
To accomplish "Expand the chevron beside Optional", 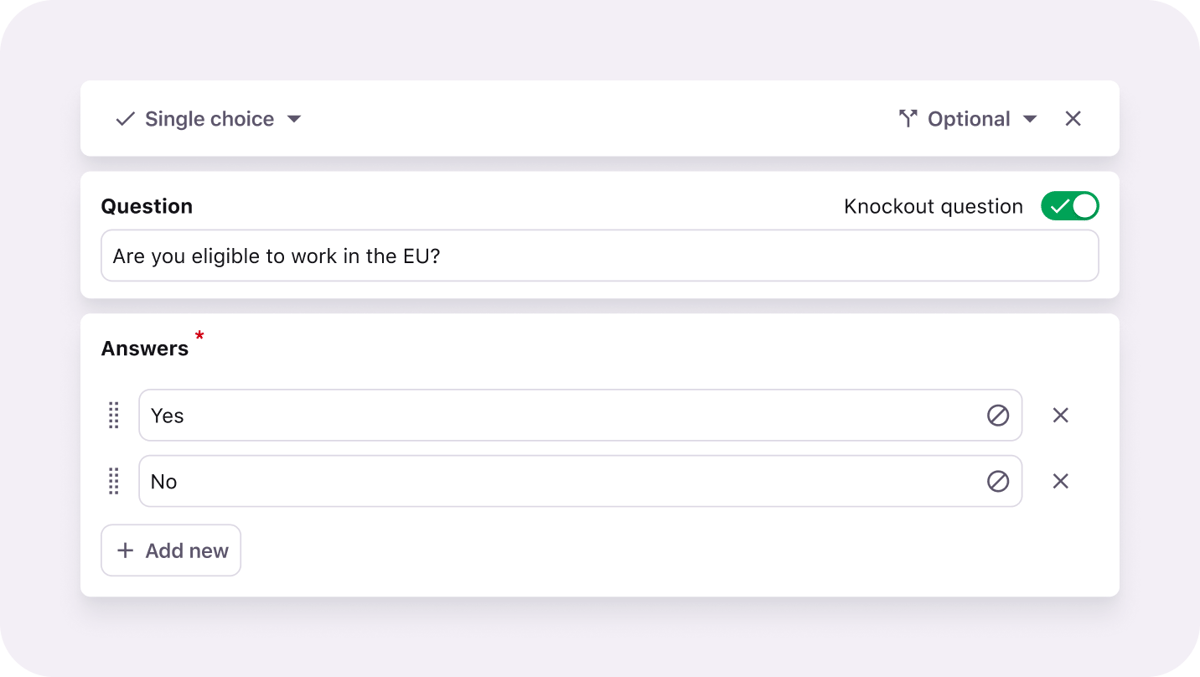I will pos(1031,118).
